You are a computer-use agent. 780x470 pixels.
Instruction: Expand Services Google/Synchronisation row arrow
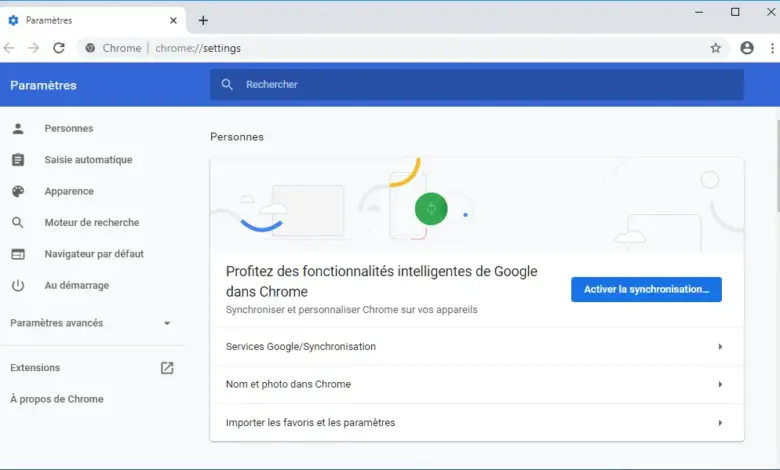pyautogui.click(x=720, y=347)
